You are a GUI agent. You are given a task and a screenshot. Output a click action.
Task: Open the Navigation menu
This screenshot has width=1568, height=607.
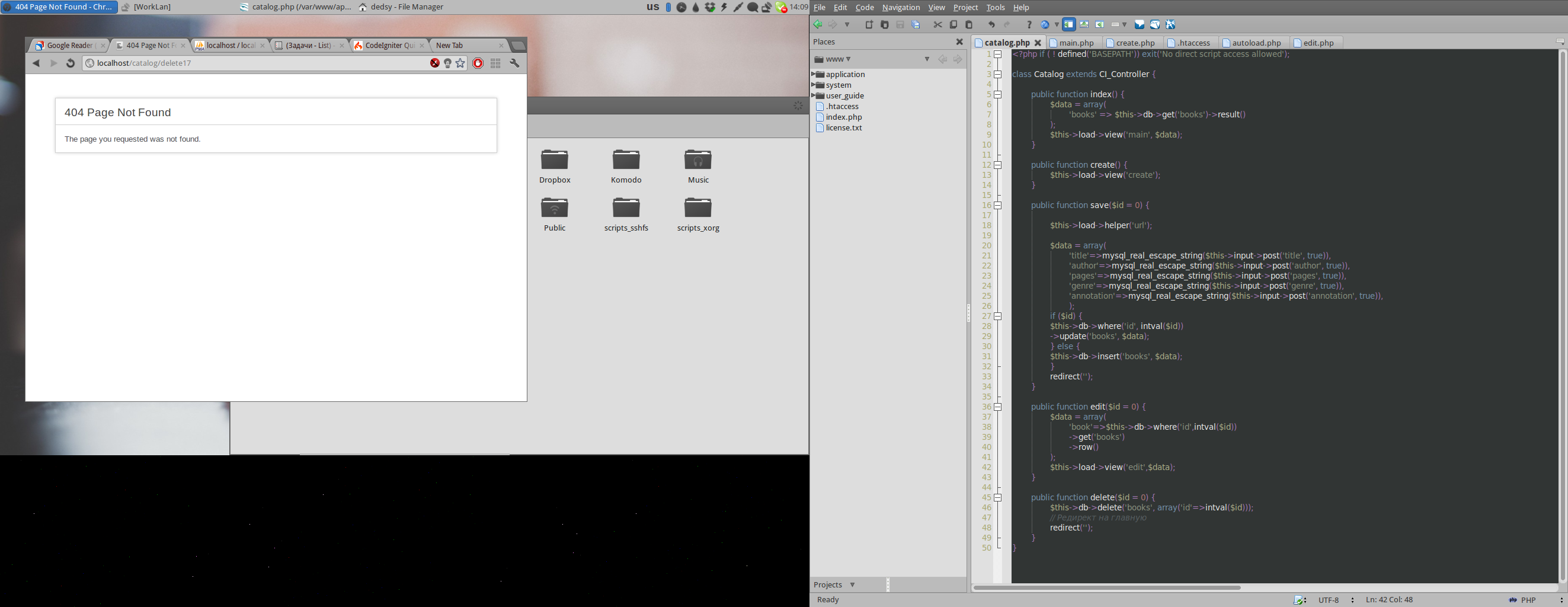900,7
